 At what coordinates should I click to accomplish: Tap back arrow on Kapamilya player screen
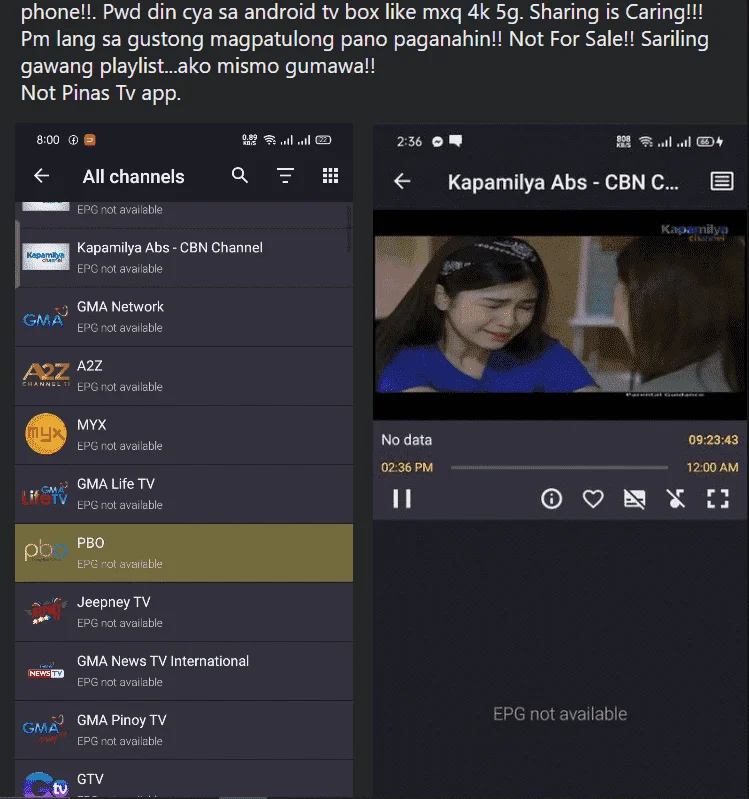click(x=402, y=181)
